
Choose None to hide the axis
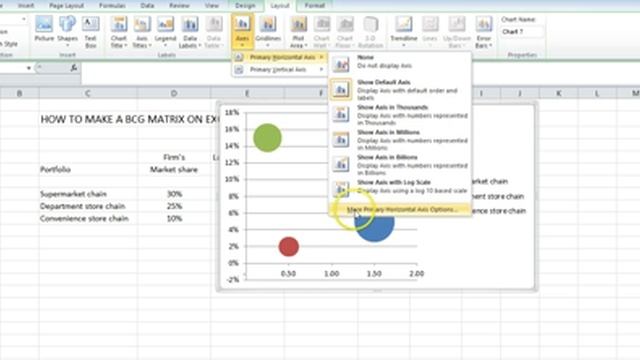400,63
